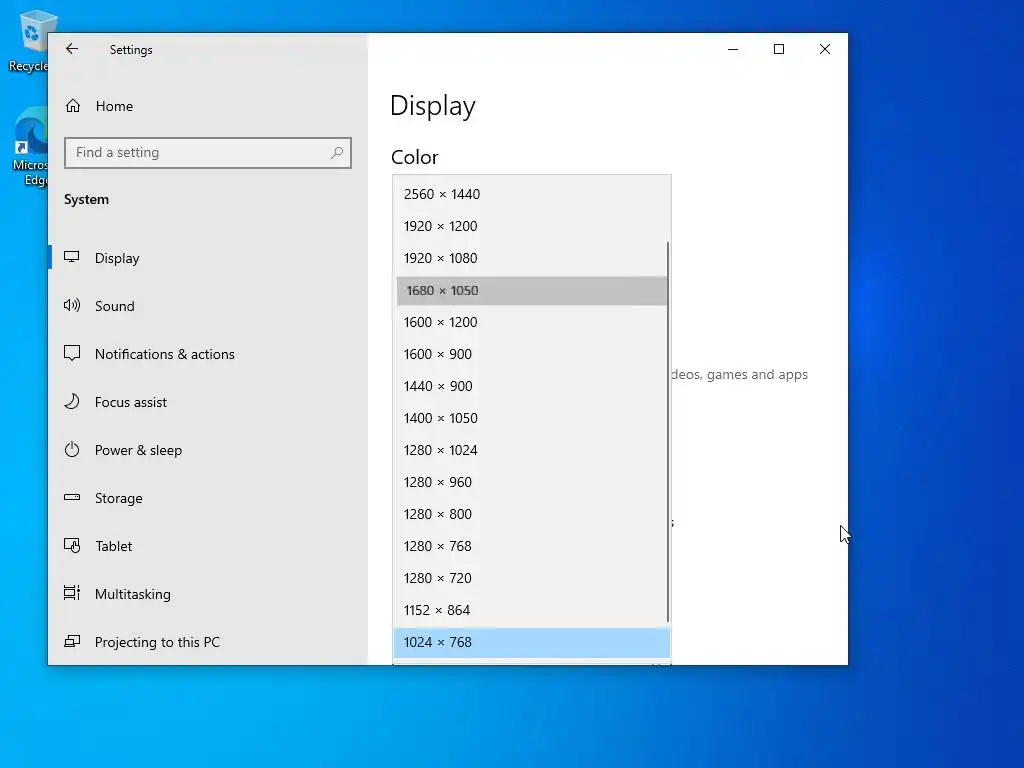Open Sound settings
The image size is (1024, 768).
click(208, 306)
